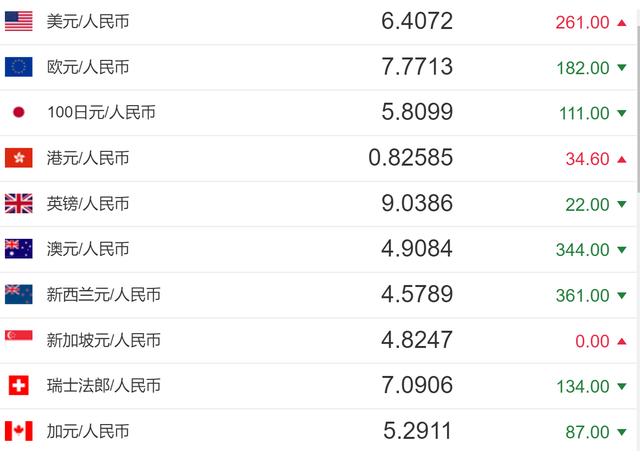
Task: Click the Switzerland flag icon
Action: click(x=19, y=386)
